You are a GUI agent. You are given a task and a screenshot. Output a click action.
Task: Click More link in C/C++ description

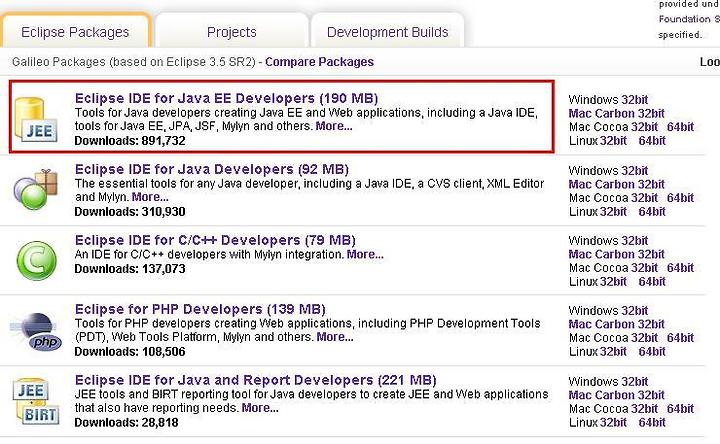point(365,254)
